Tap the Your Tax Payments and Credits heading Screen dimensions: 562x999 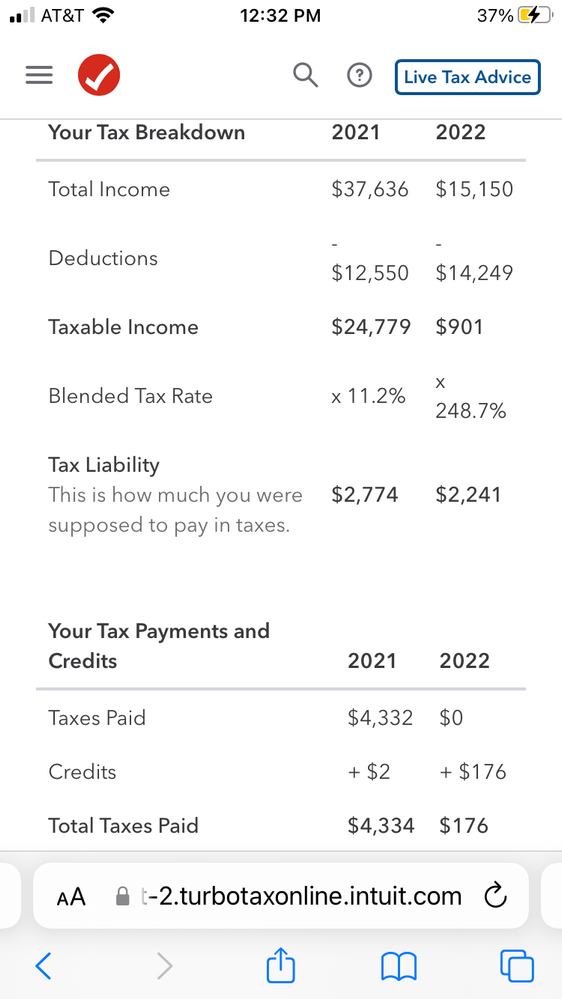pyautogui.click(x=159, y=645)
